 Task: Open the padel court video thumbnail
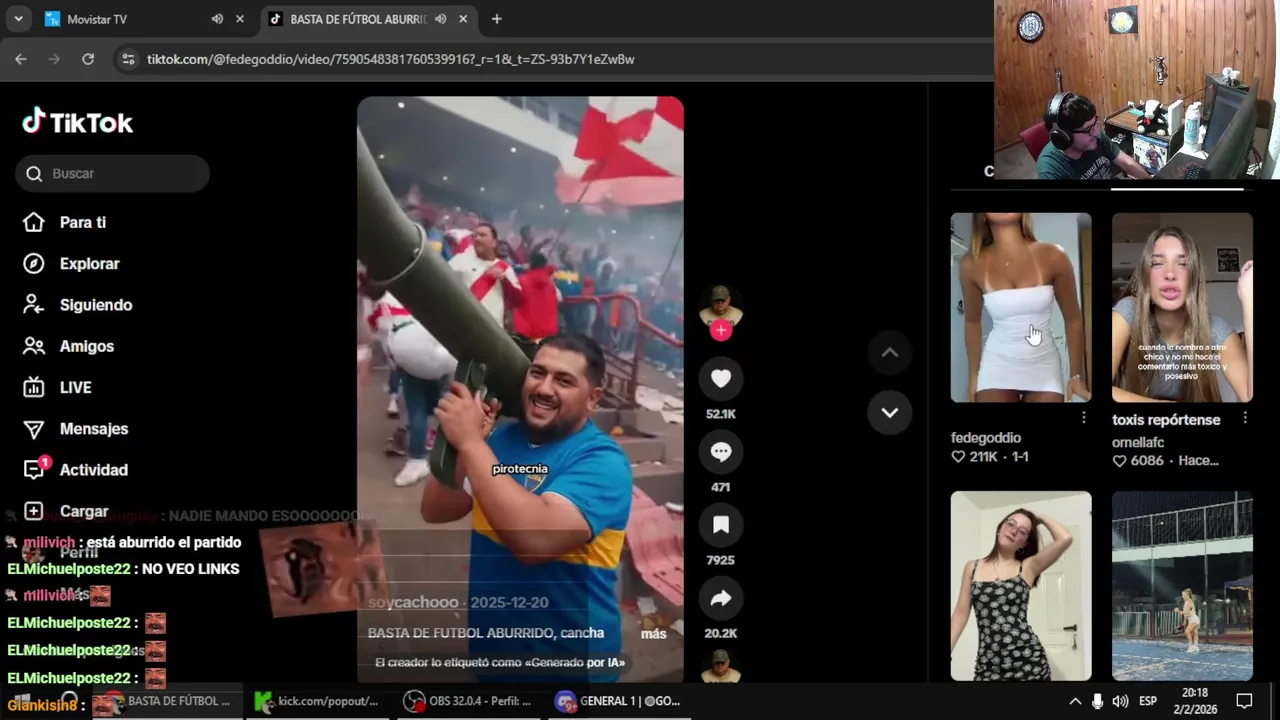tap(1182, 586)
